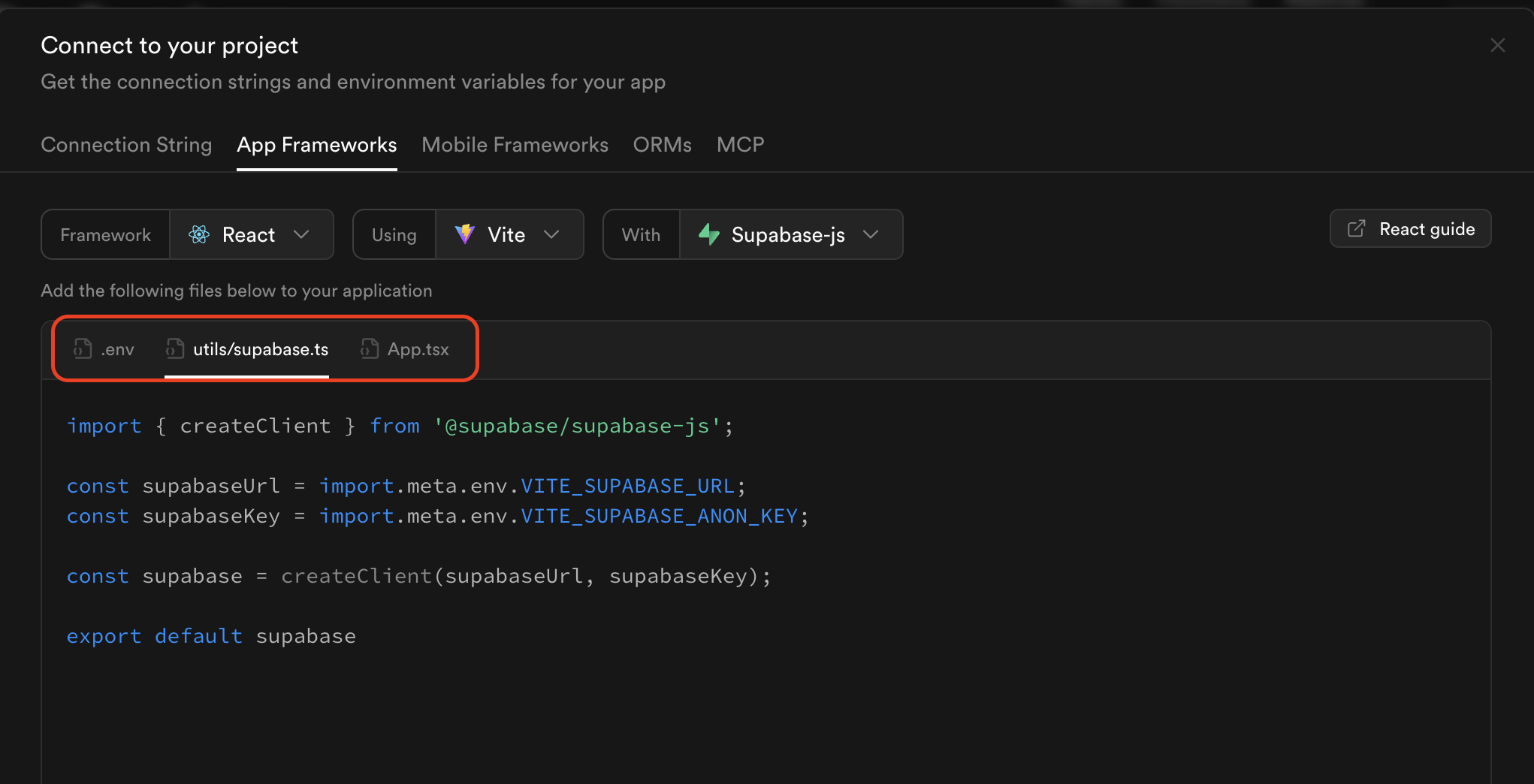This screenshot has height=784, width=1534.
Task: Show the .env file contents
Action: [117, 349]
